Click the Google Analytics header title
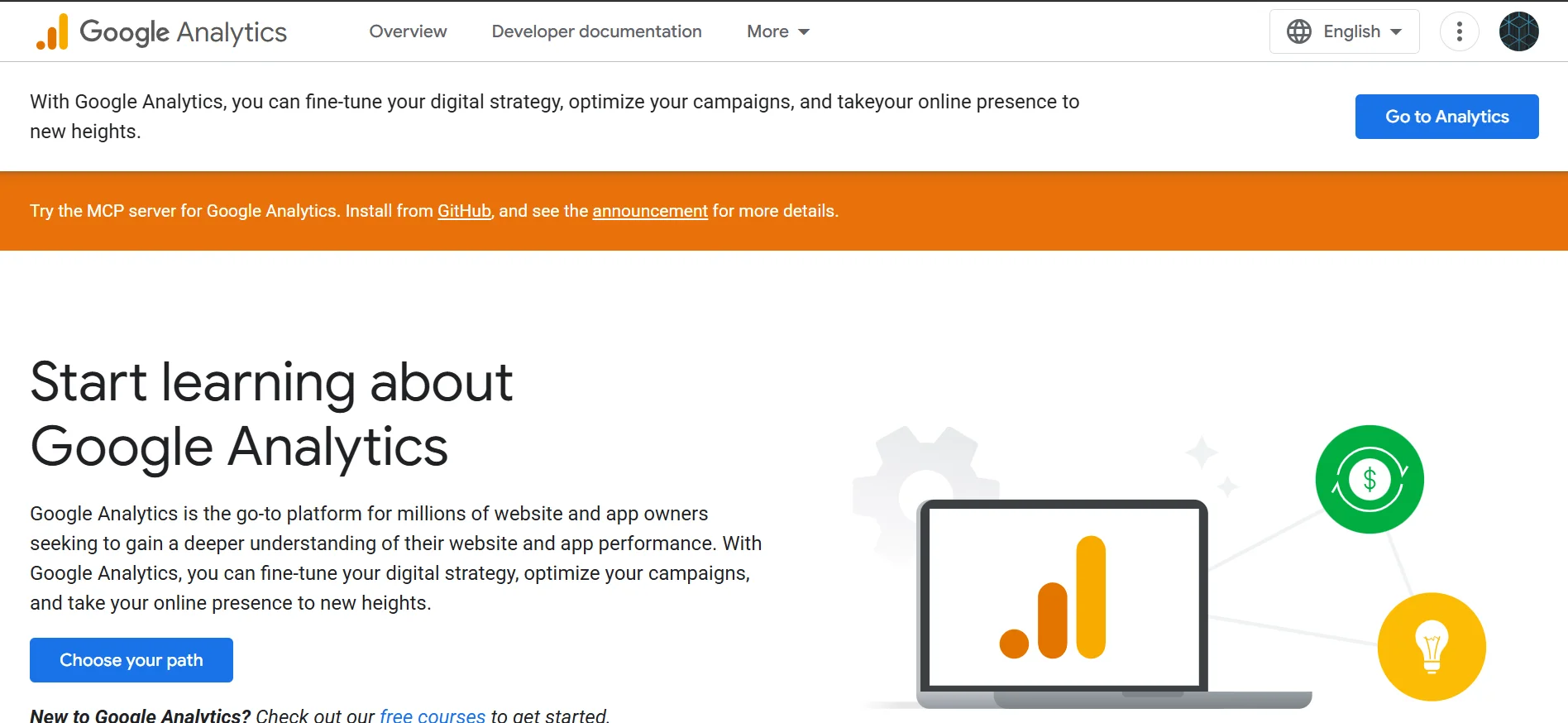Screen dimensions: 1568x723 [183, 31]
